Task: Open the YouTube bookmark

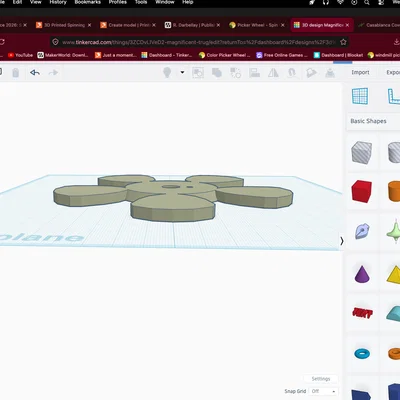Action: 20,55
